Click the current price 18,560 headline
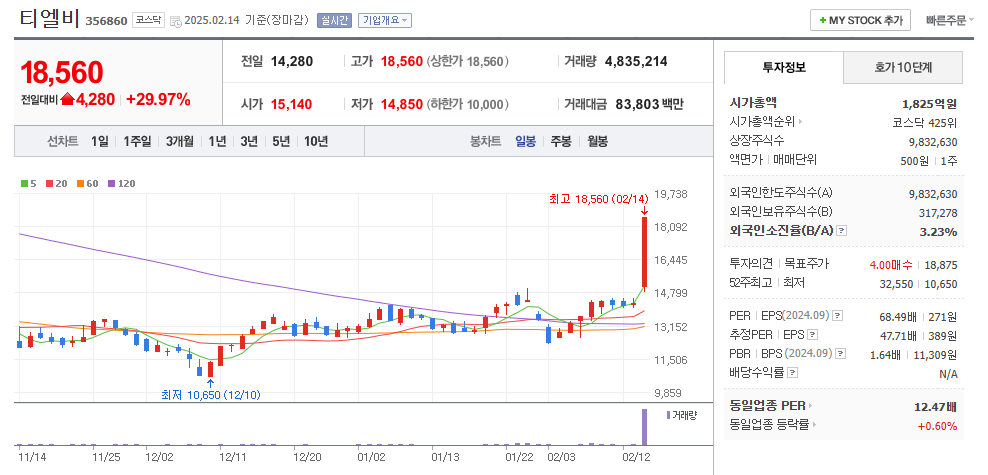 pyautogui.click(x=62, y=73)
